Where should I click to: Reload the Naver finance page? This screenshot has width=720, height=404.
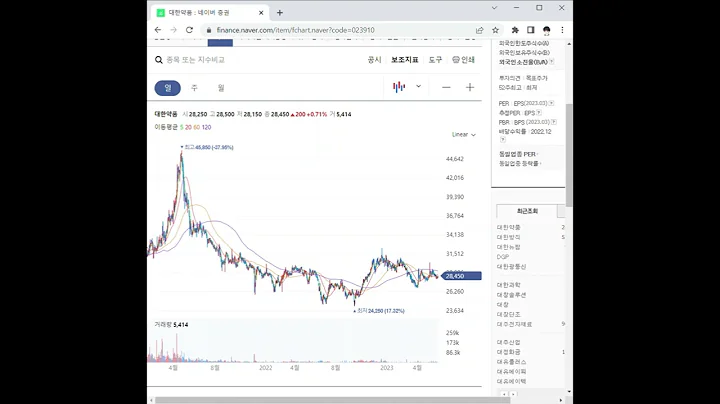tap(189, 30)
